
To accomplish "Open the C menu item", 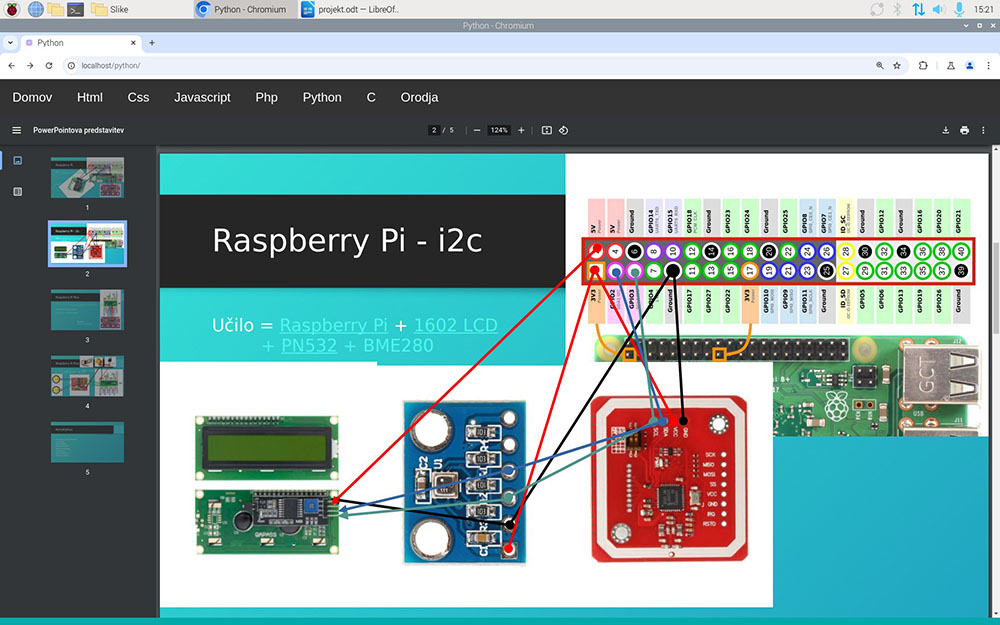I will (x=371, y=98).
